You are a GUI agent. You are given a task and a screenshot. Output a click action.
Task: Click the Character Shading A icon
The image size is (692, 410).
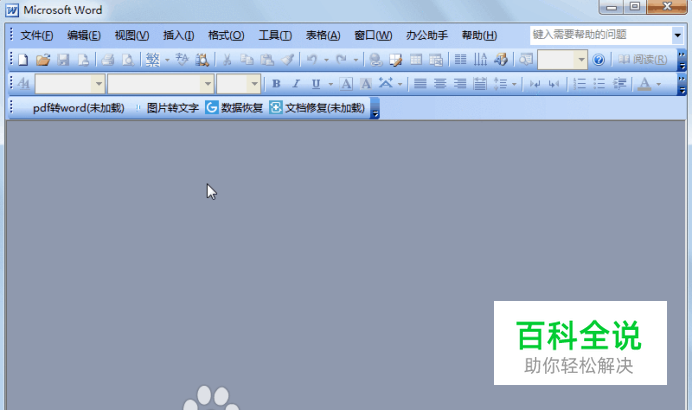click(x=366, y=84)
